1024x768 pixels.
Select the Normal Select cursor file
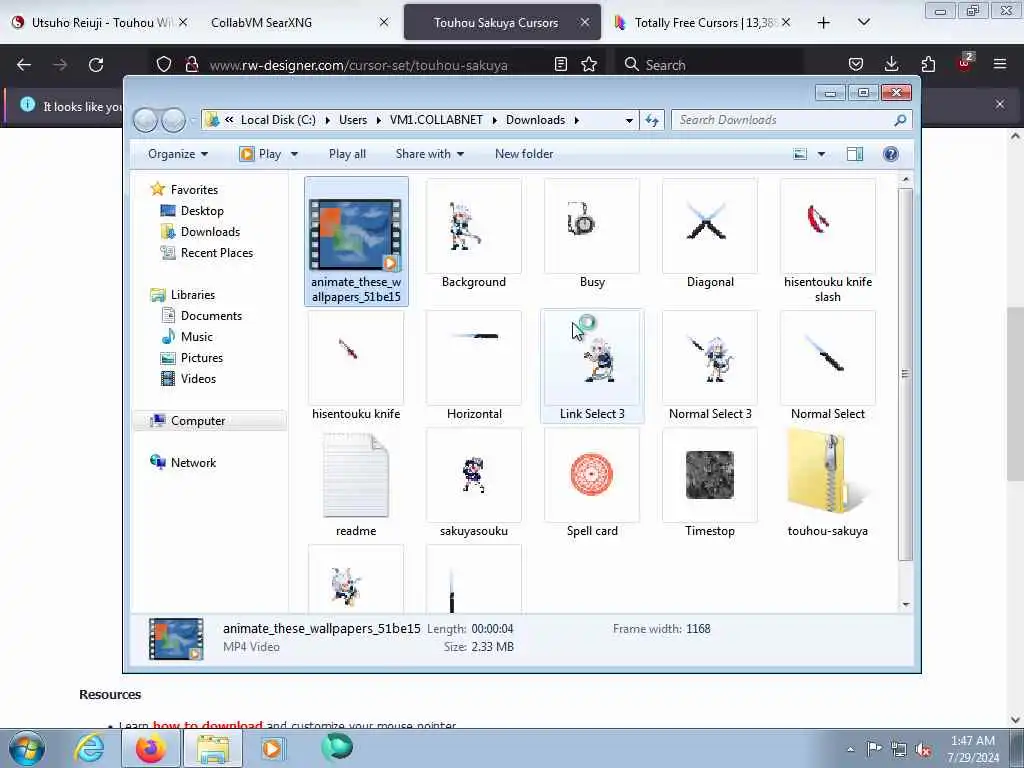(x=827, y=366)
